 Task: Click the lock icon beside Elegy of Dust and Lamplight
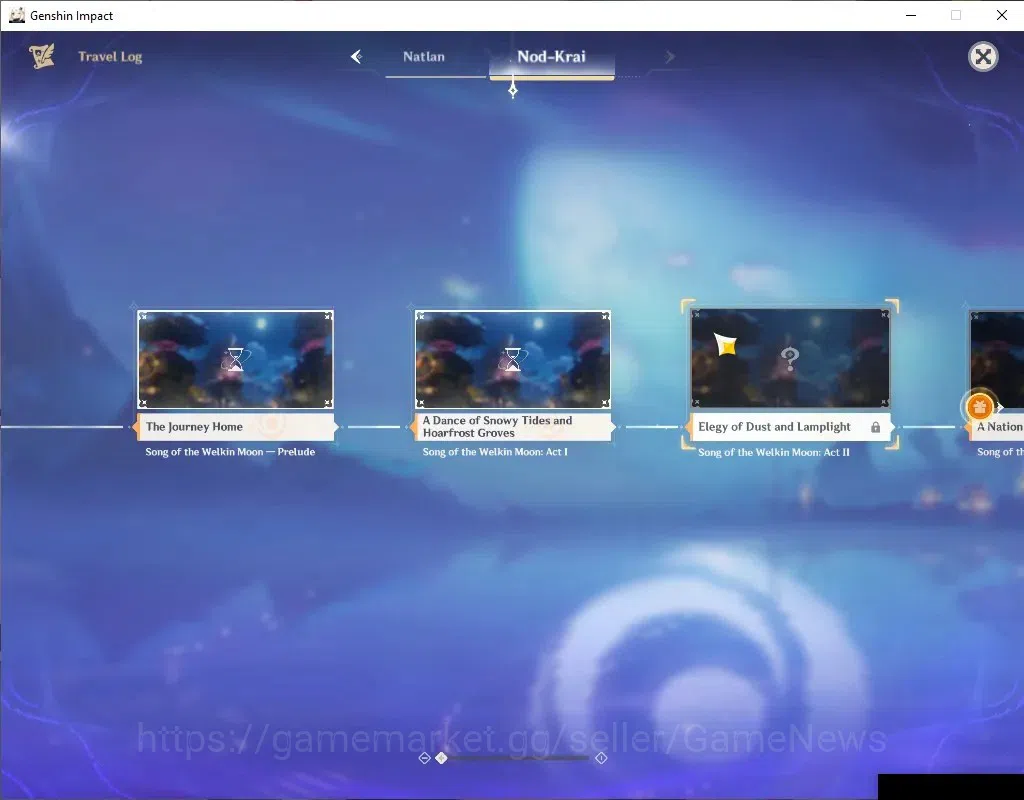pos(875,427)
